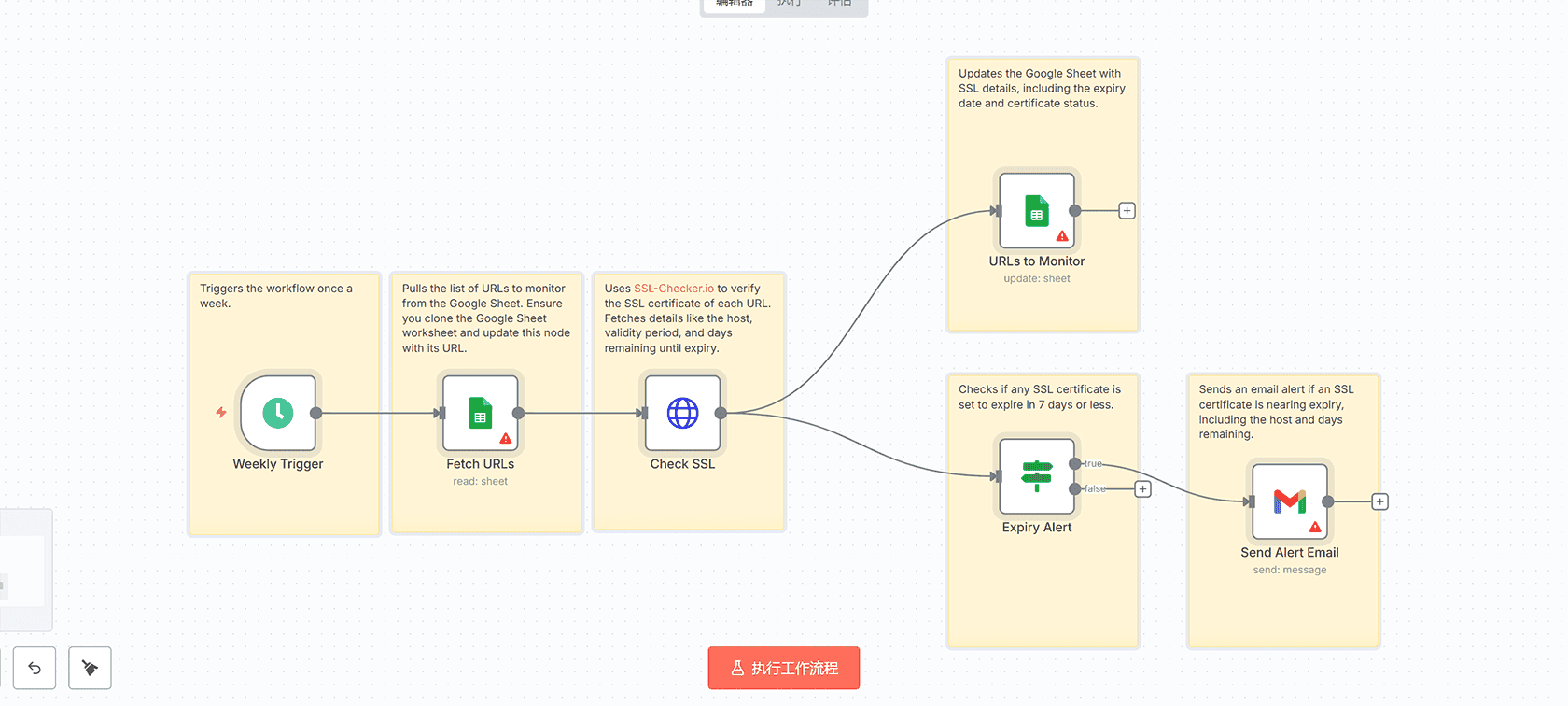Select the Expiry Alert signpost node
The image size is (1568, 706).
1036,476
